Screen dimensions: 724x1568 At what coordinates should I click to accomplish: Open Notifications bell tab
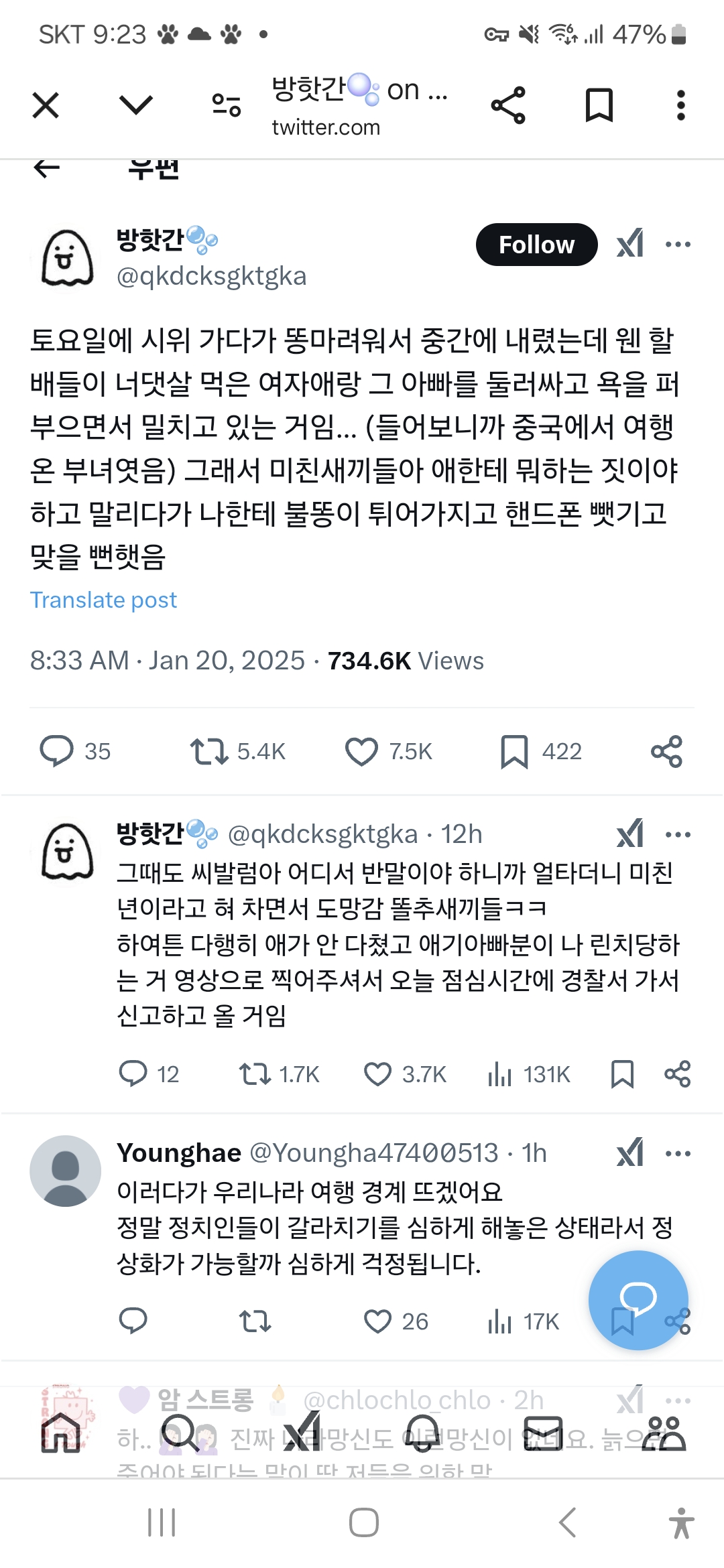422,1434
